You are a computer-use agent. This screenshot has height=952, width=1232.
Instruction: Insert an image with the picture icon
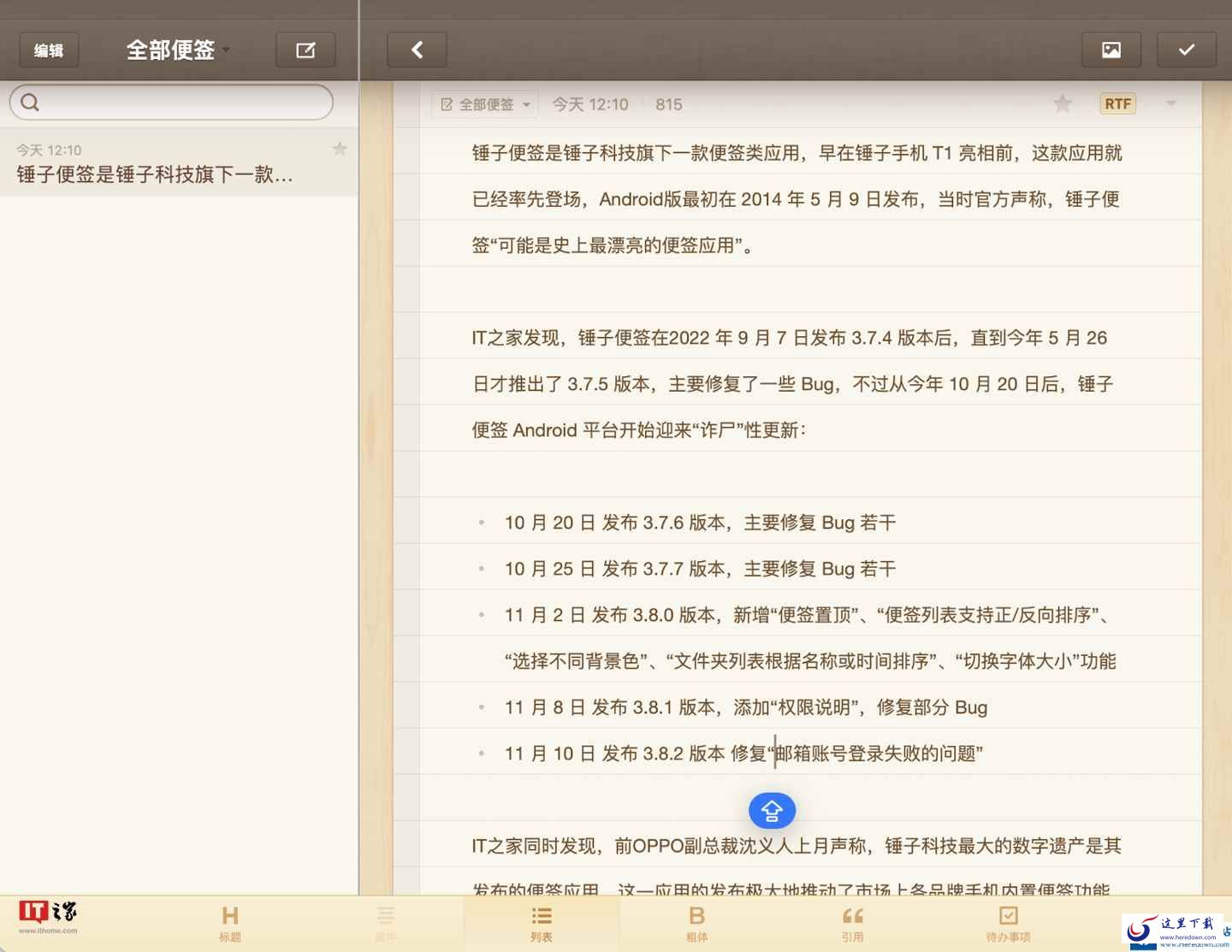tap(1111, 50)
